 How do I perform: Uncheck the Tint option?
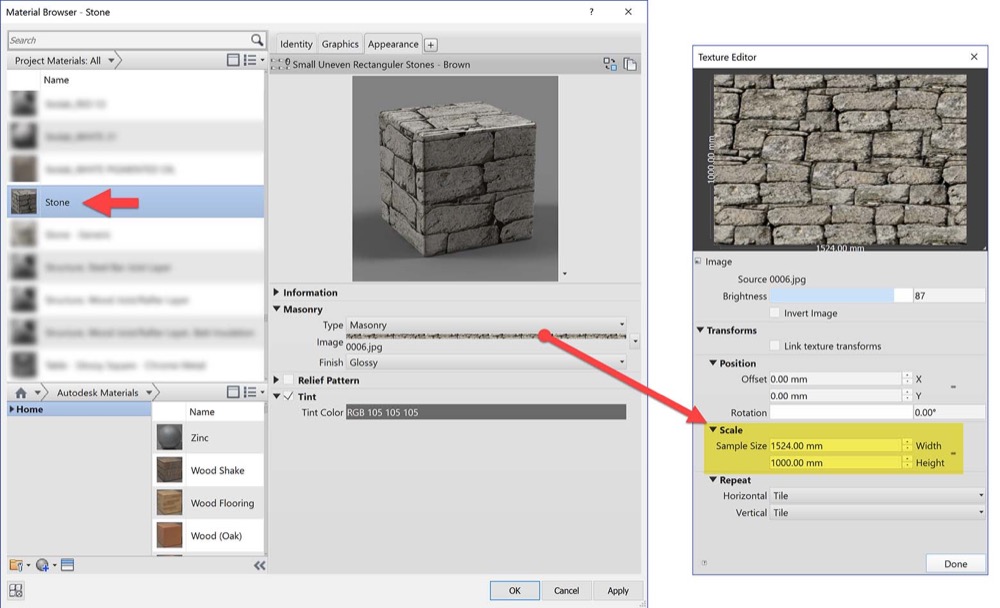coord(287,394)
